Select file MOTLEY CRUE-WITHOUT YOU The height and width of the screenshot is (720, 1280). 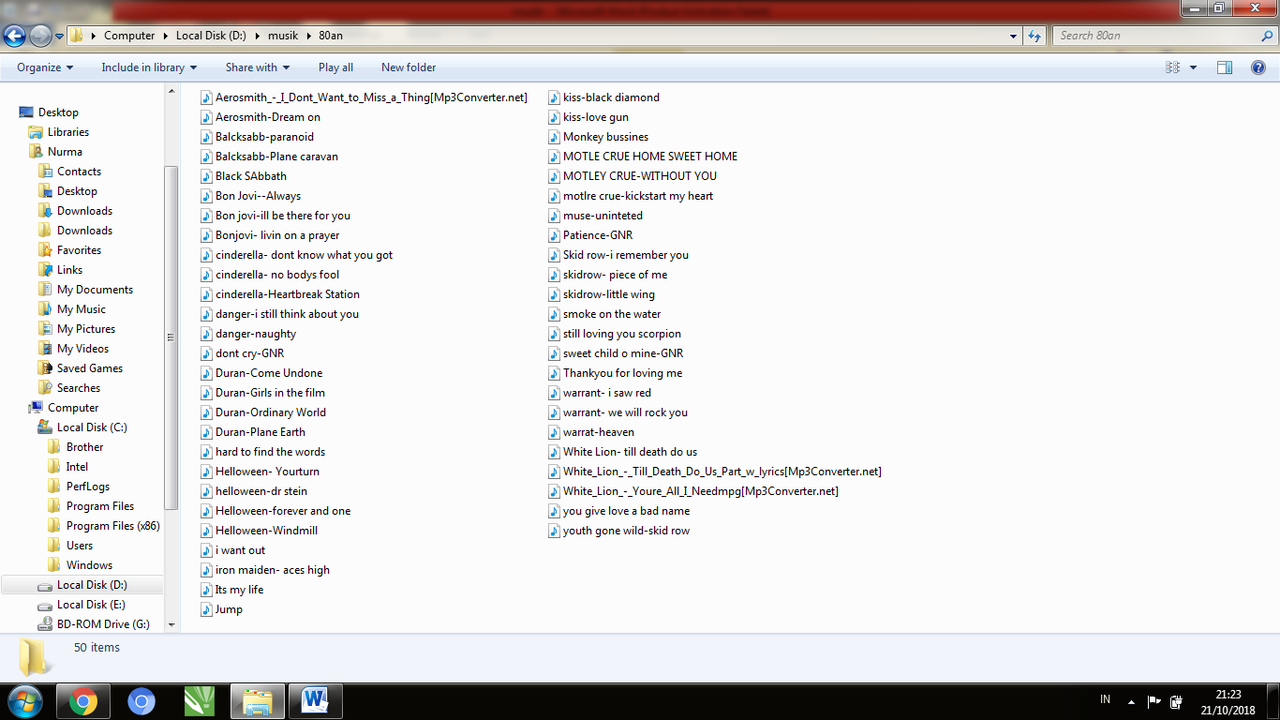(x=639, y=176)
